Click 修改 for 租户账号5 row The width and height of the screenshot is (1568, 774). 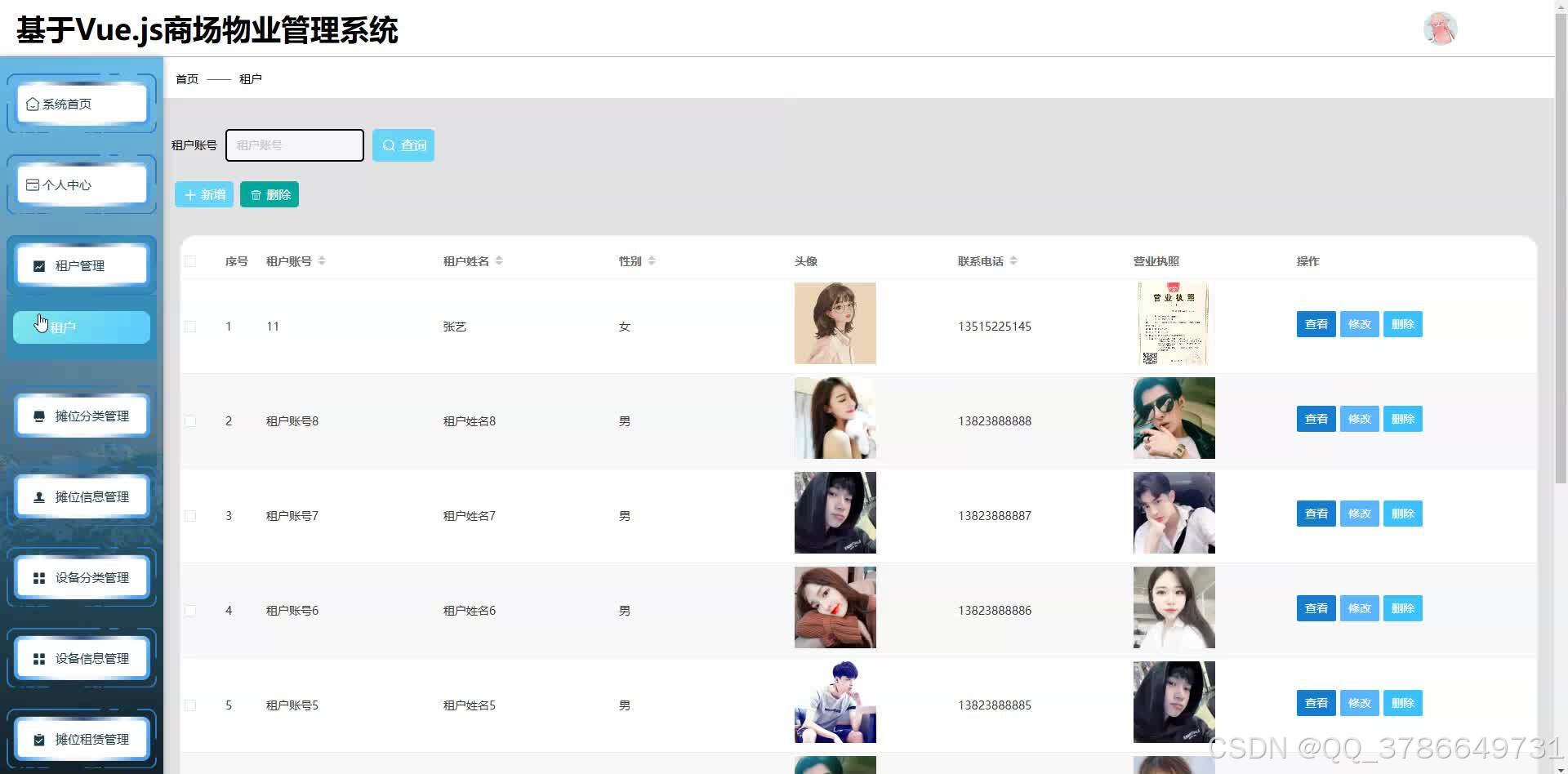pyautogui.click(x=1360, y=703)
